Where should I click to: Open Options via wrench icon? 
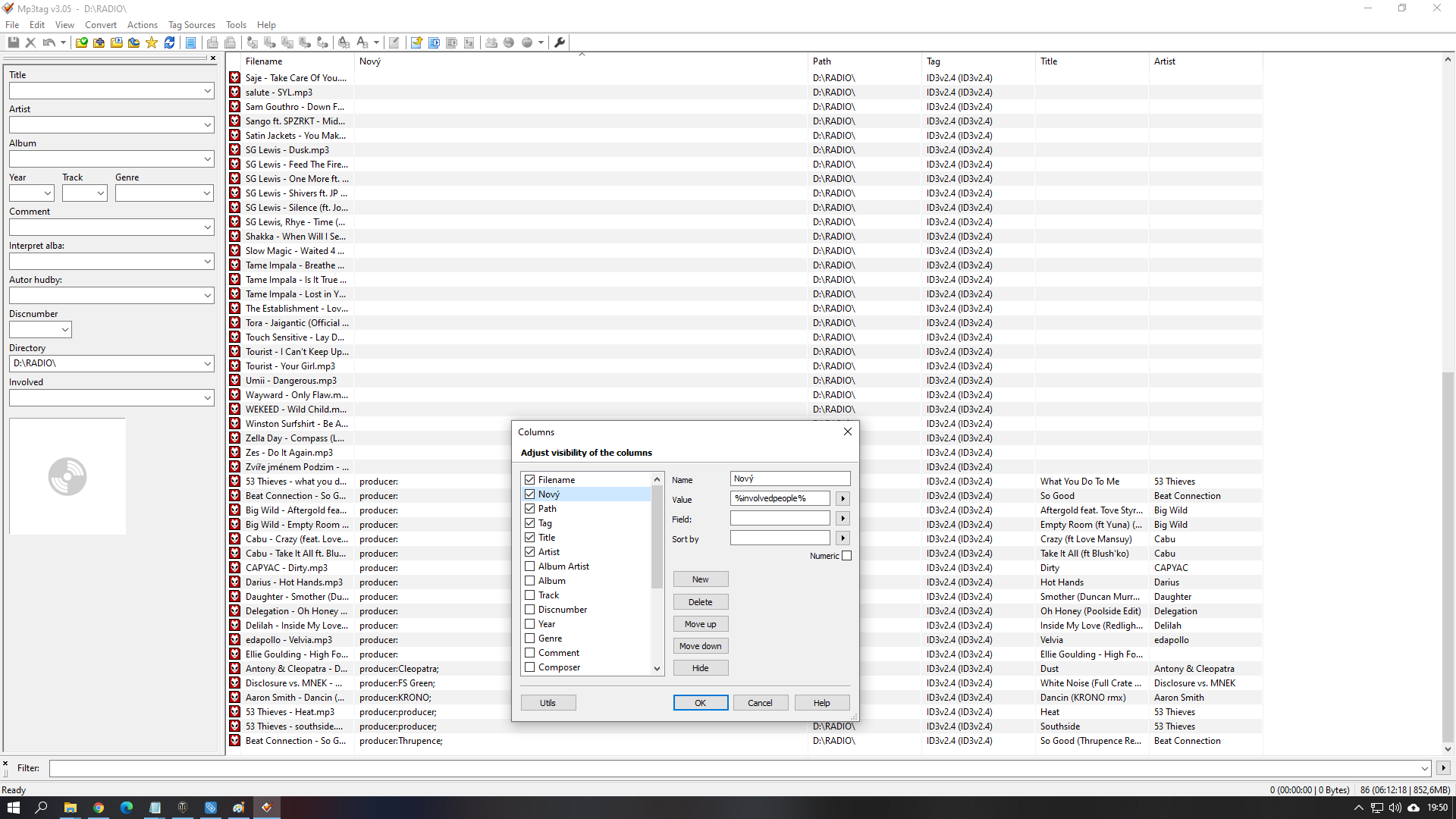coord(560,42)
